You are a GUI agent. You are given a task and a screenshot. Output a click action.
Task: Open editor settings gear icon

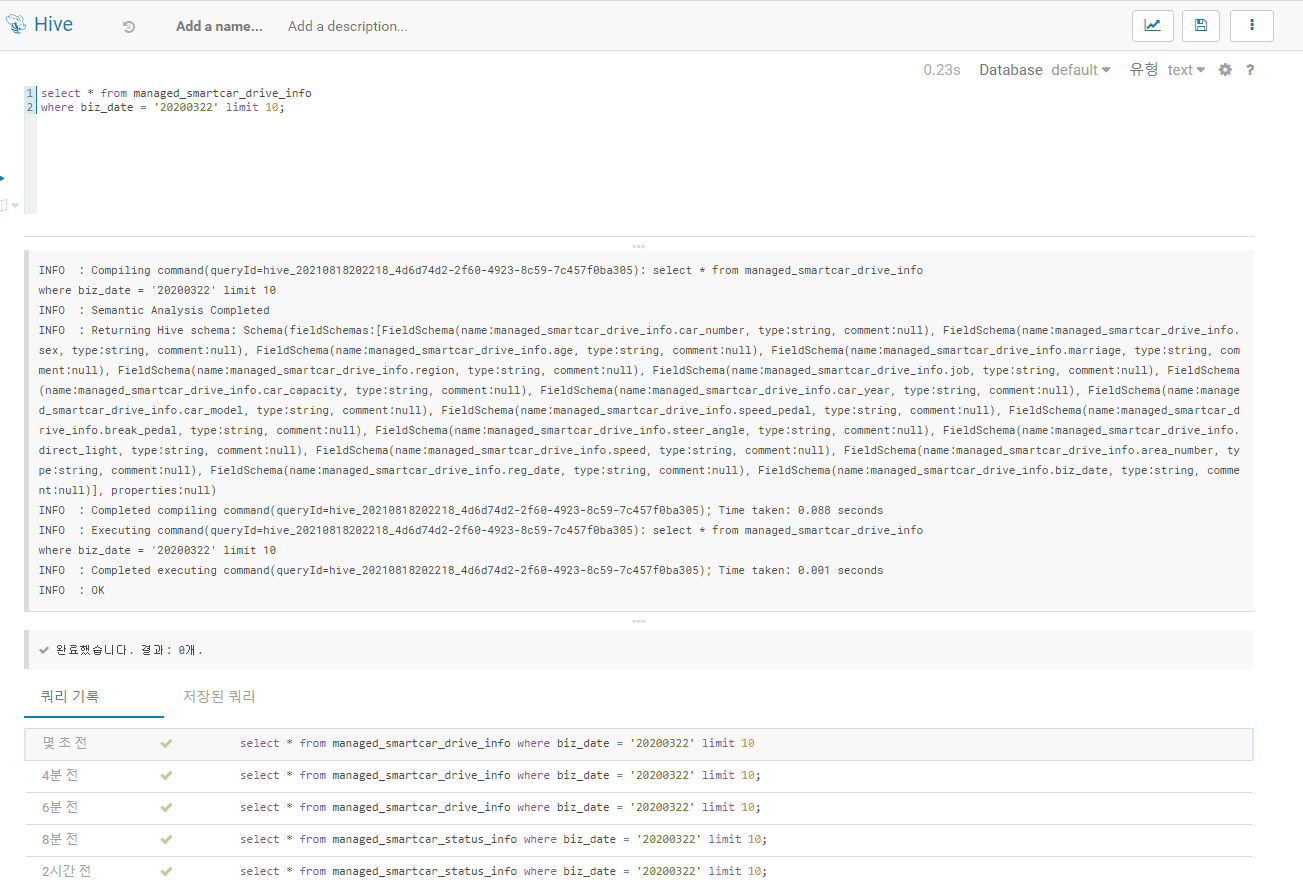[x=1225, y=70]
